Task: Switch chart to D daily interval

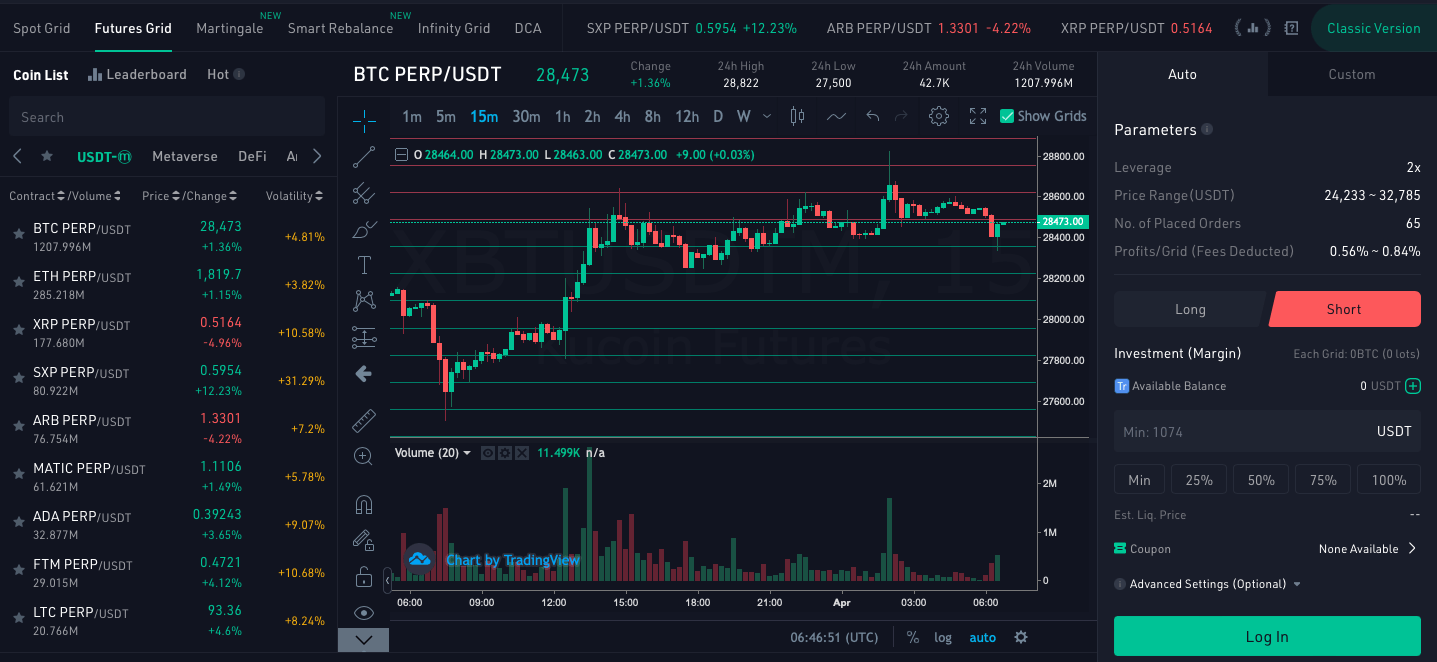Action: [718, 116]
